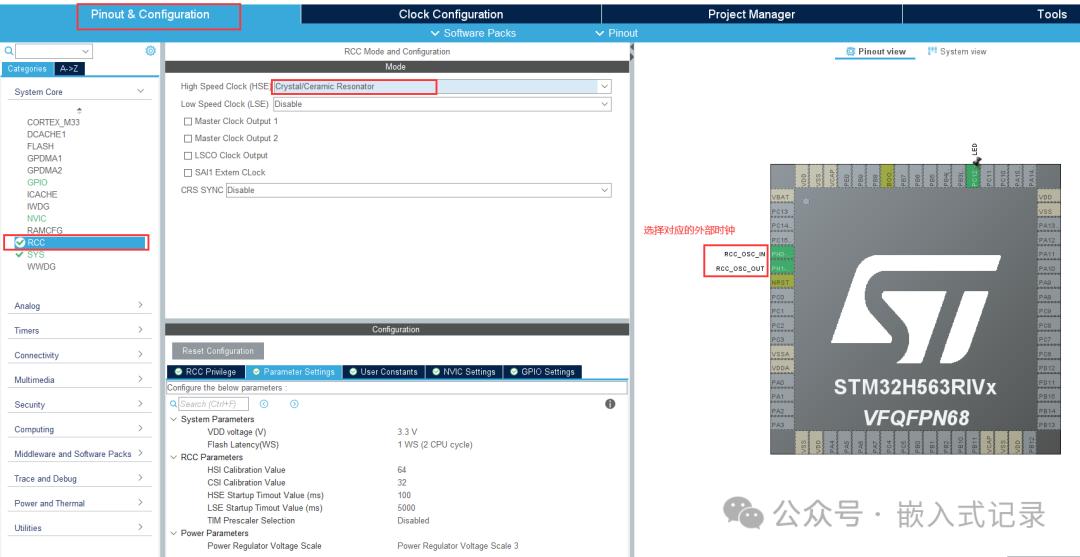The width and height of the screenshot is (1080, 557).
Task: Select the PH1 RCC_OSC_OUT pin
Action: pyautogui.click(x=782, y=269)
